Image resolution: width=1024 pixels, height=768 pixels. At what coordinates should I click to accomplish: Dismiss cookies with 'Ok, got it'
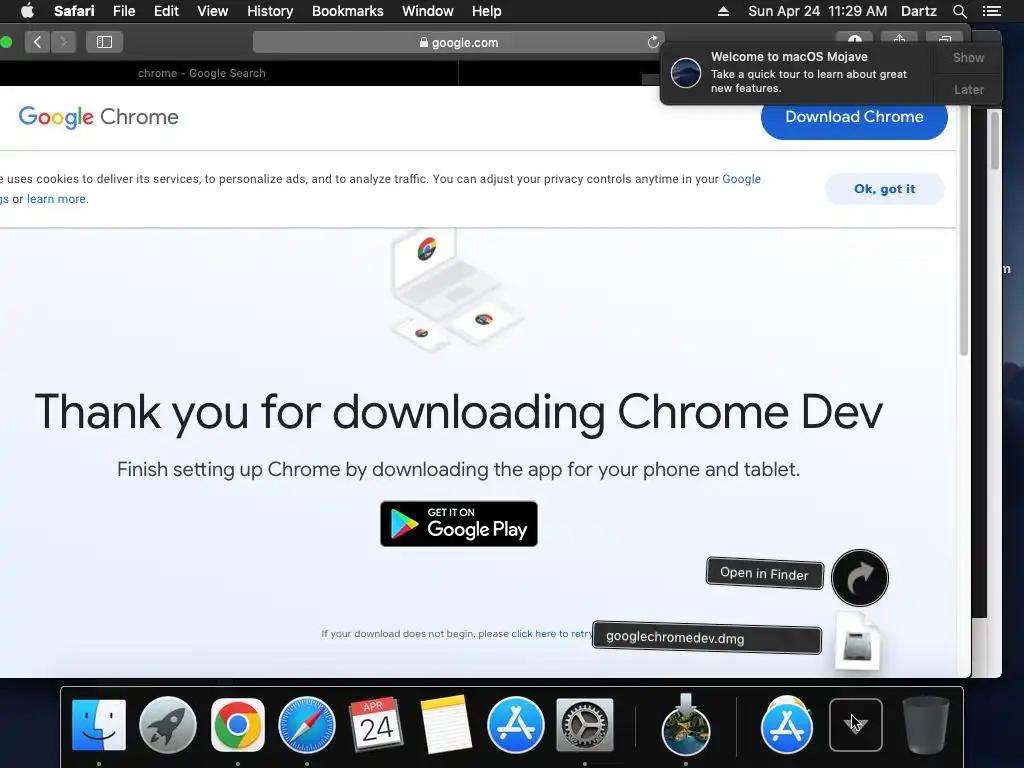point(884,189)
